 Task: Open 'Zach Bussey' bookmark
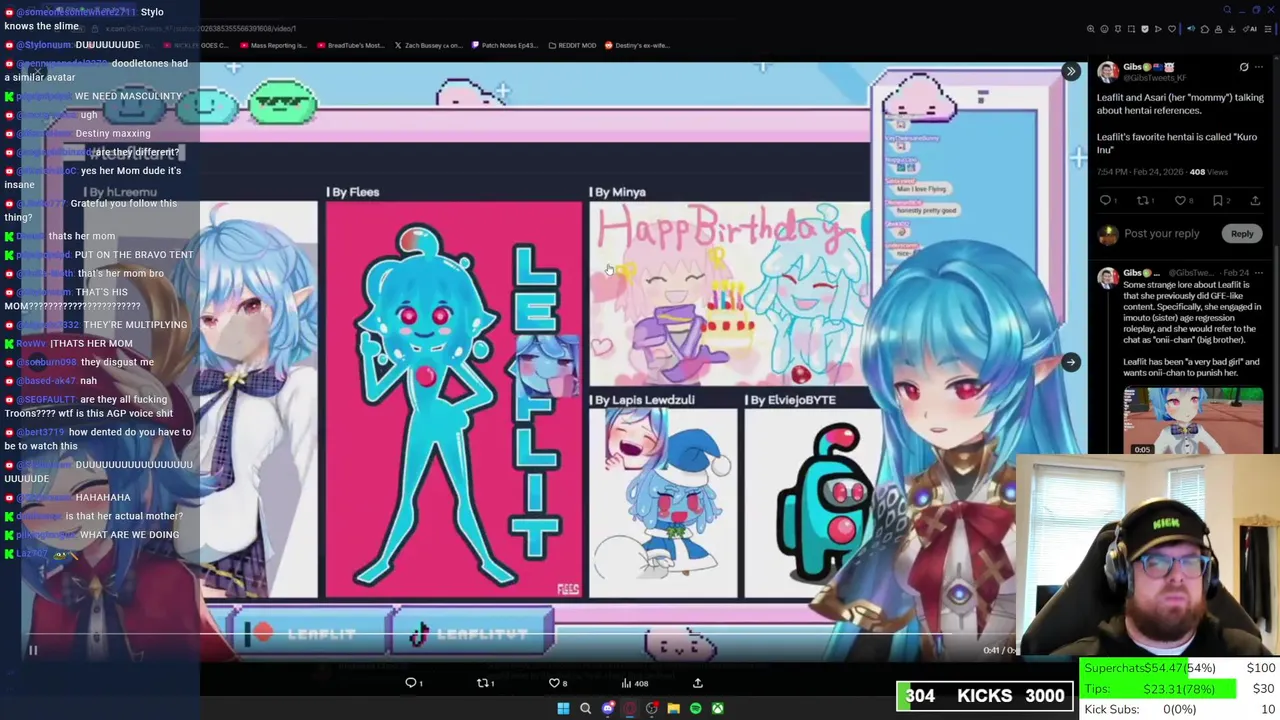(427, 45)
